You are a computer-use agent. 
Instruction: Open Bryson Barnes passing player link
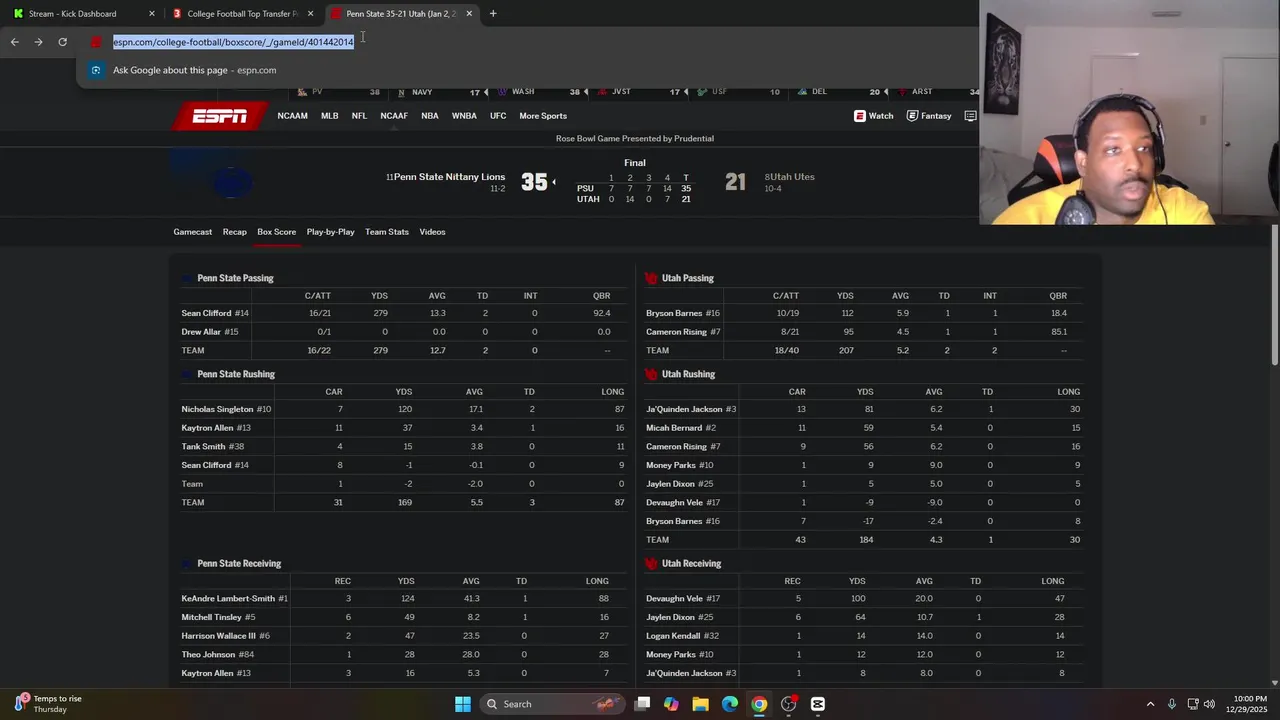(674, 313)
